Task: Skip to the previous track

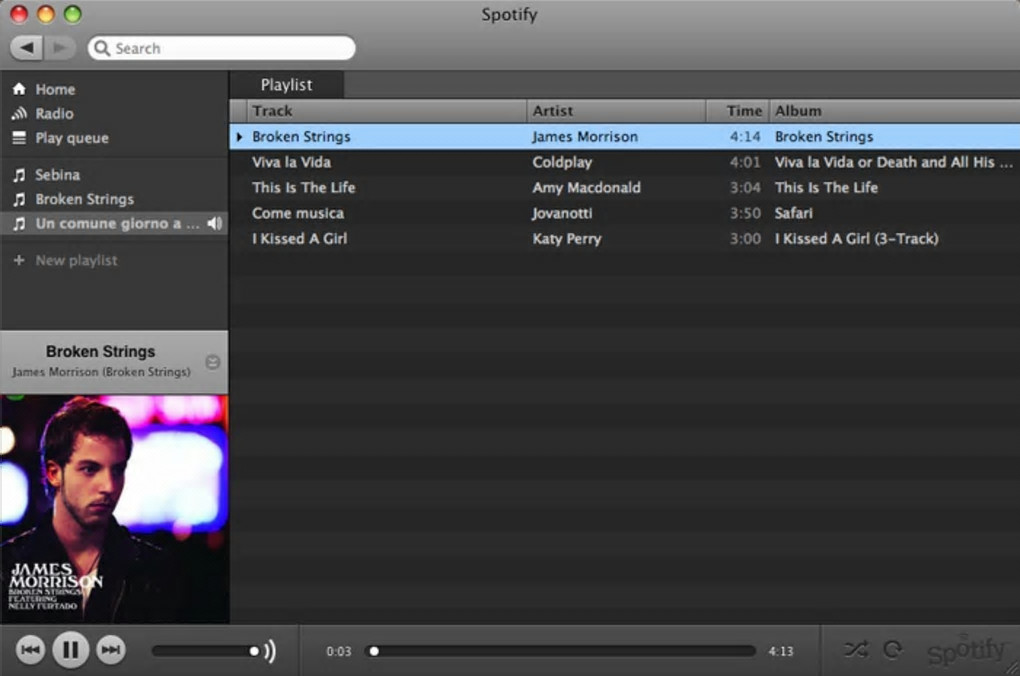Action: [30, 649]
